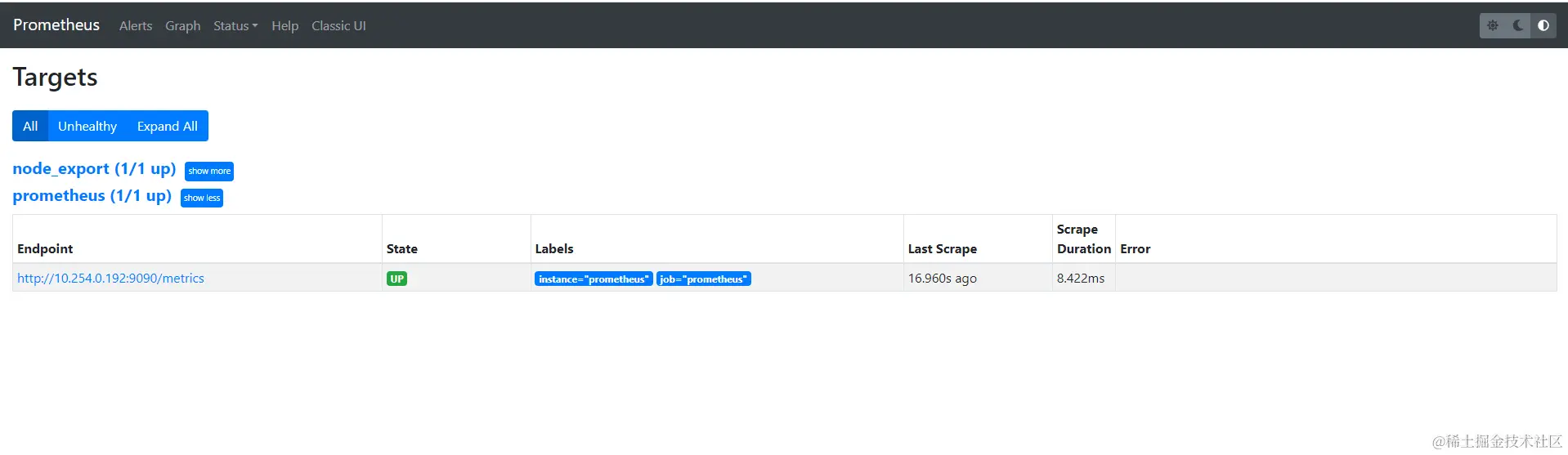1568x455 pixels.
Task: Open the Alerts page
Action: pos(136,26)
